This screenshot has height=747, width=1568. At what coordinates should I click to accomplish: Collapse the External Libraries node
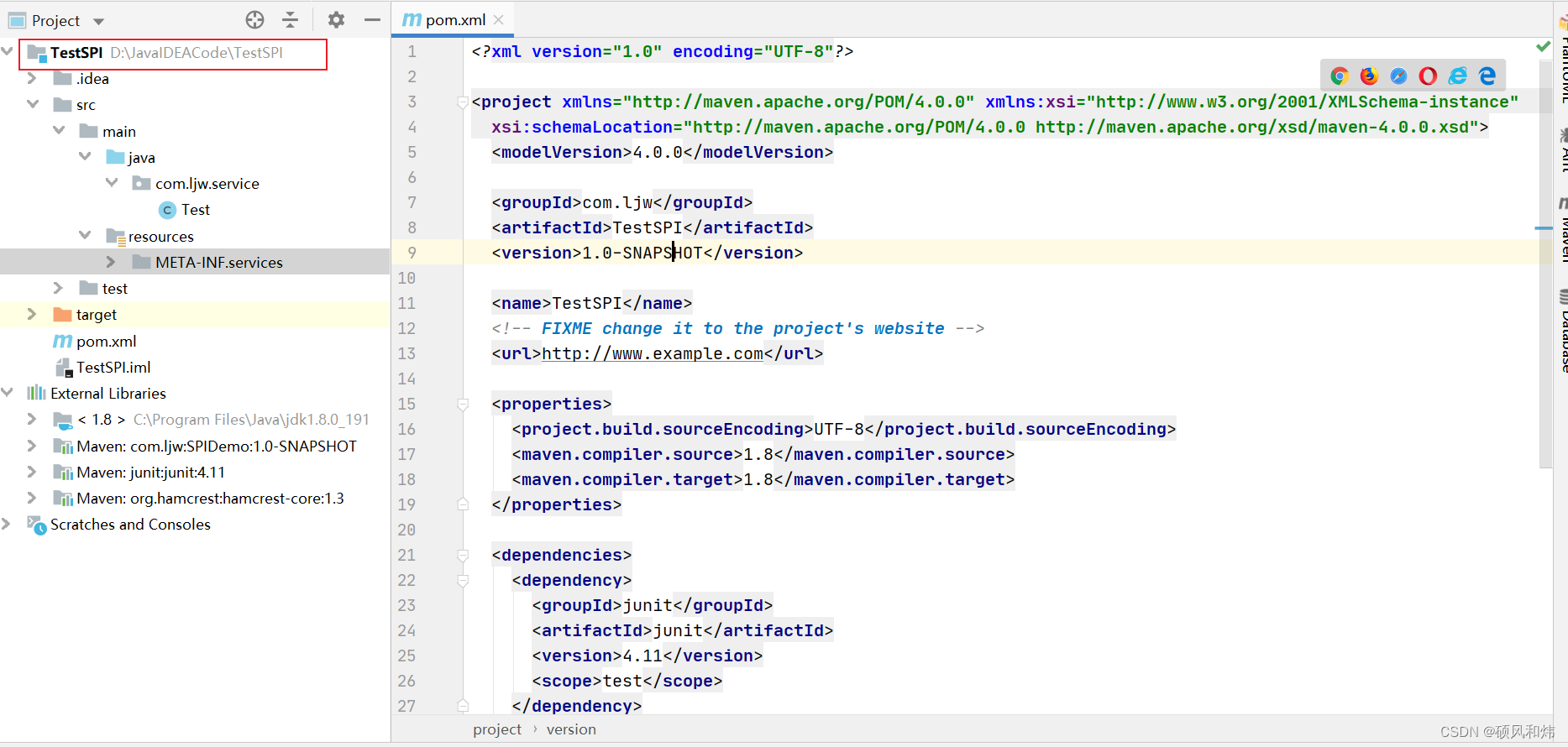tap(8, 392)
